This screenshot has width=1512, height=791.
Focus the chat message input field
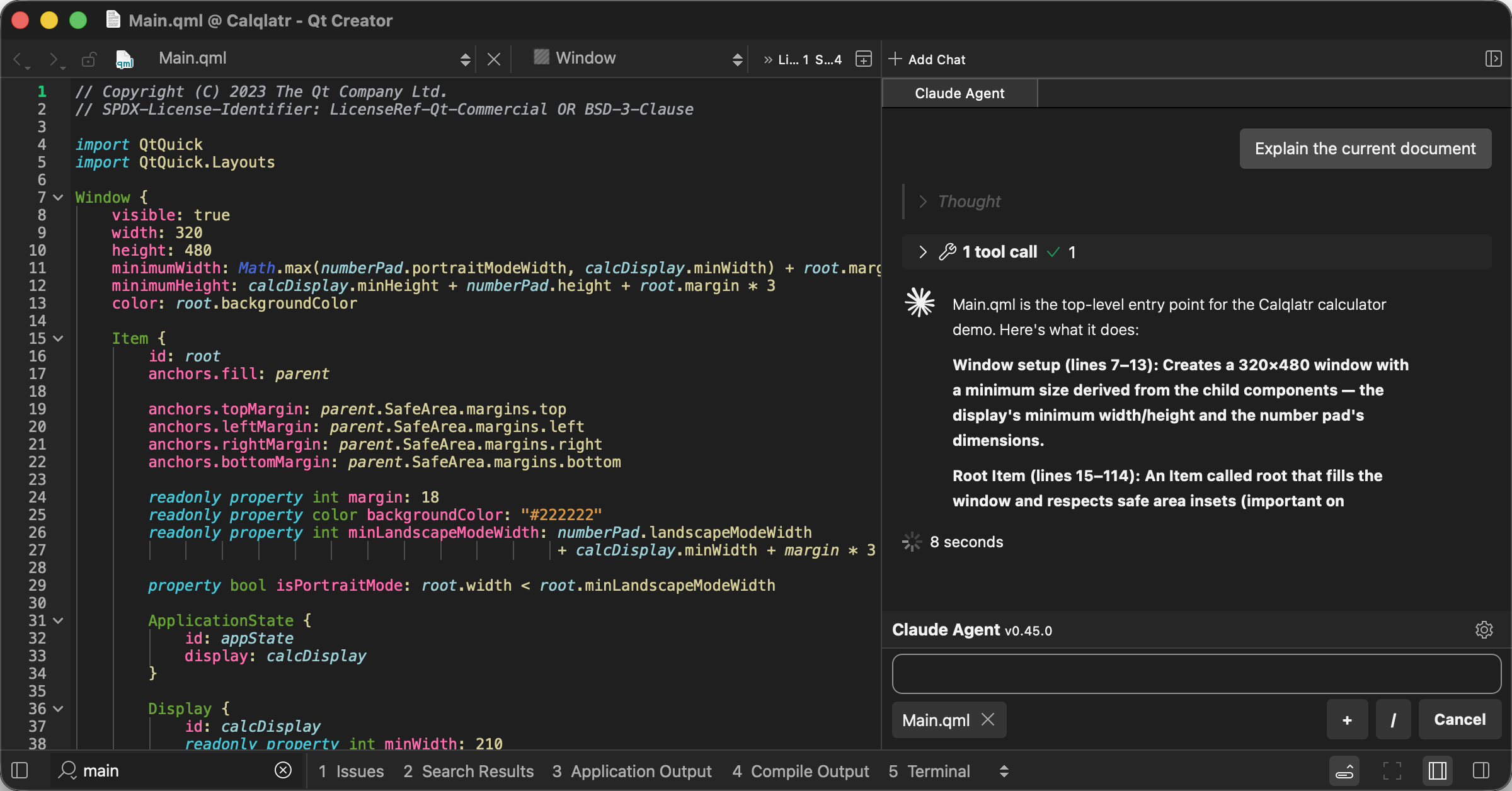[1196, 674]
